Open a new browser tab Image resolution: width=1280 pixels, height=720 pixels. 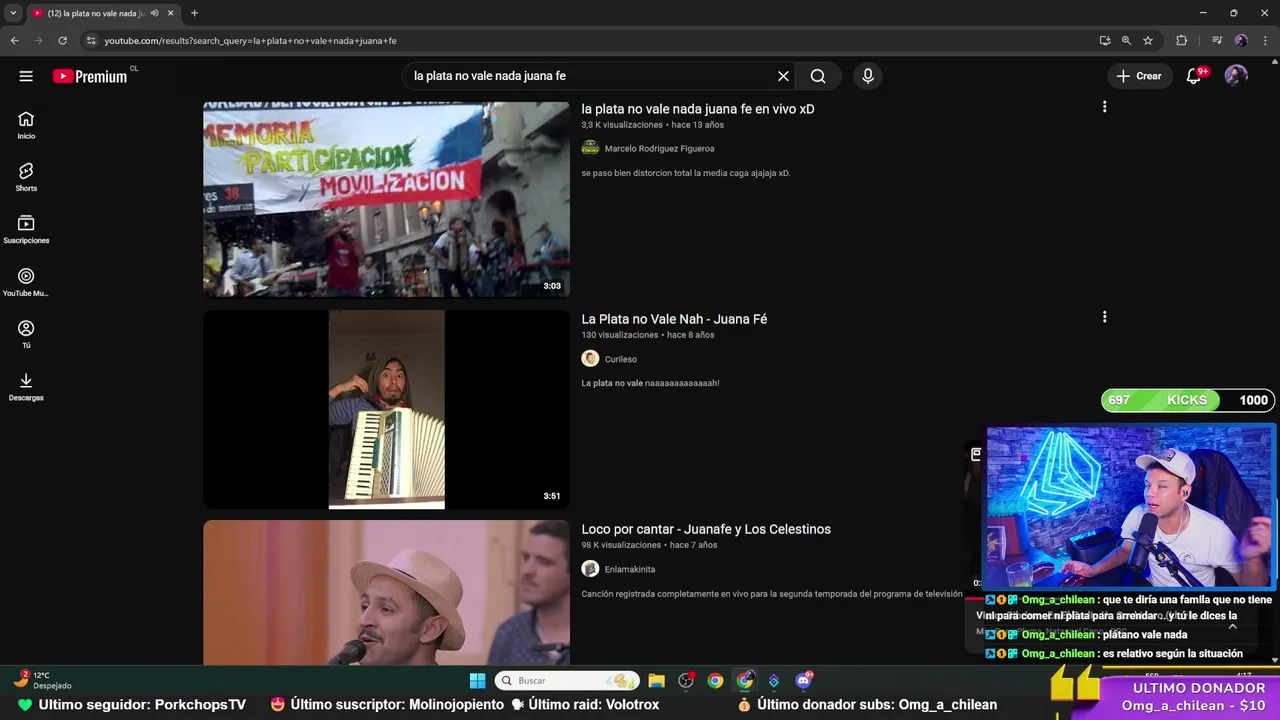point(194,13)
